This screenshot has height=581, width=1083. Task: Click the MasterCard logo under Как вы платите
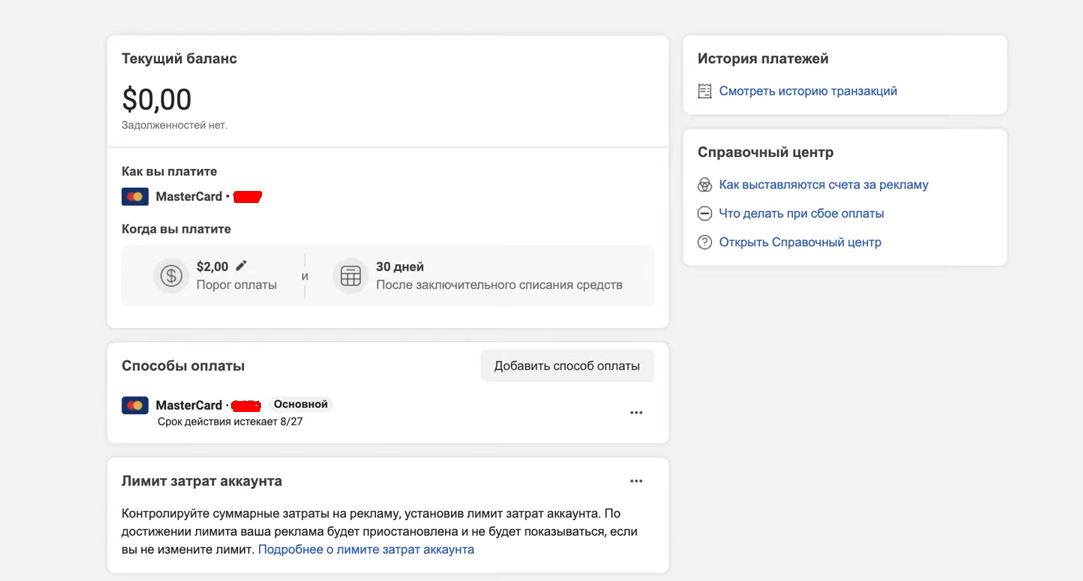(135, 197)
